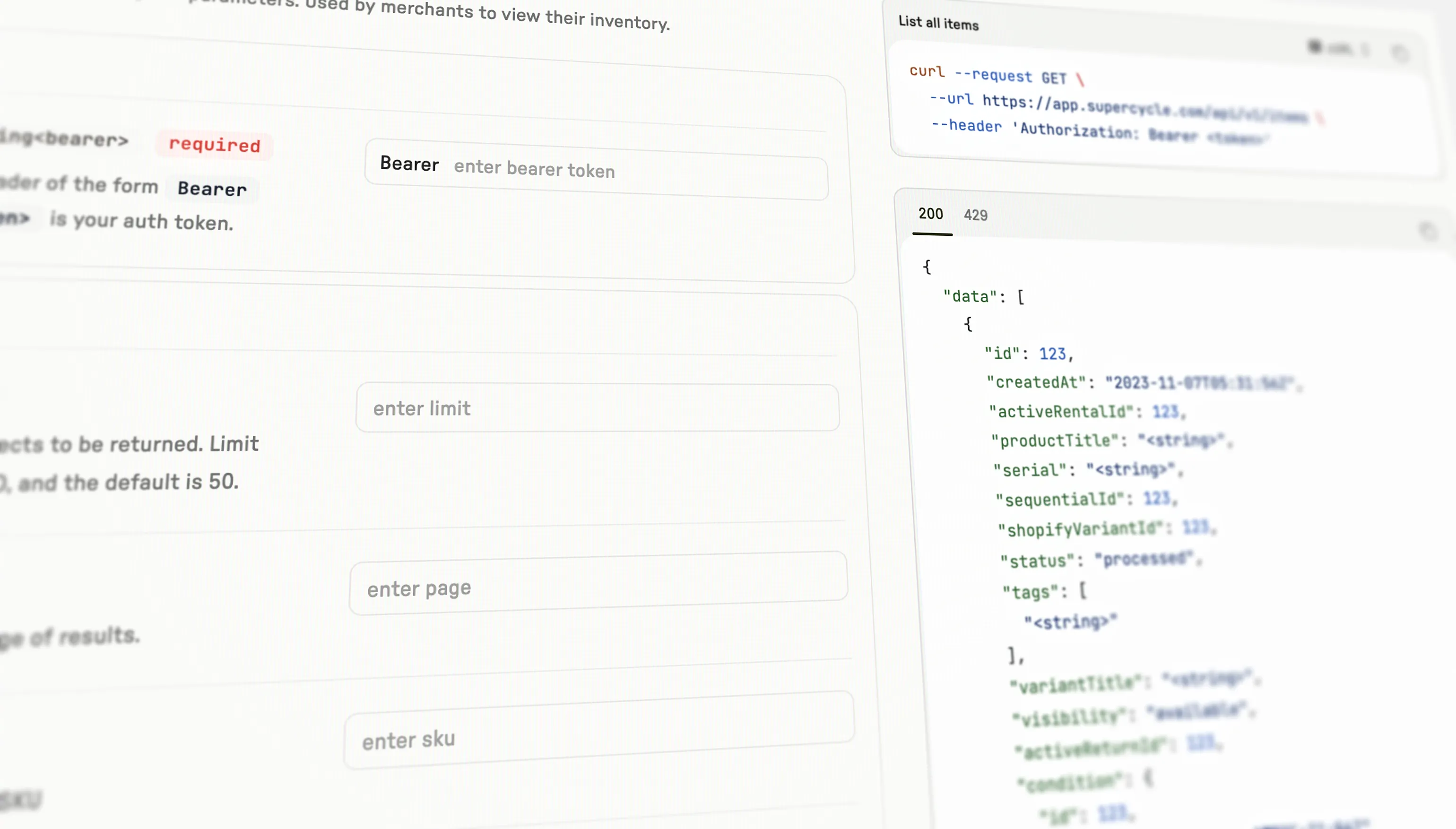Select the 'Bearer' code chip in description

[x=212, y=189]
